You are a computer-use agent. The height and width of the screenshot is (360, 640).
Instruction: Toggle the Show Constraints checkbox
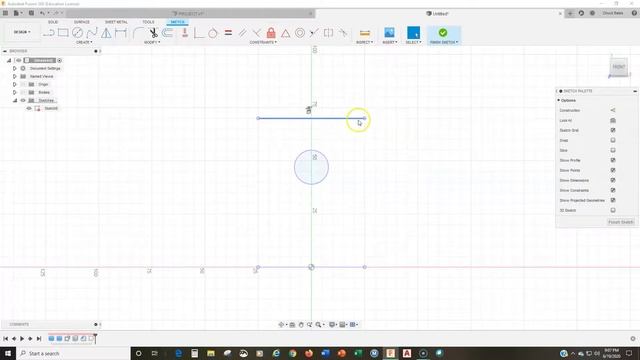[x=613, y=190]
